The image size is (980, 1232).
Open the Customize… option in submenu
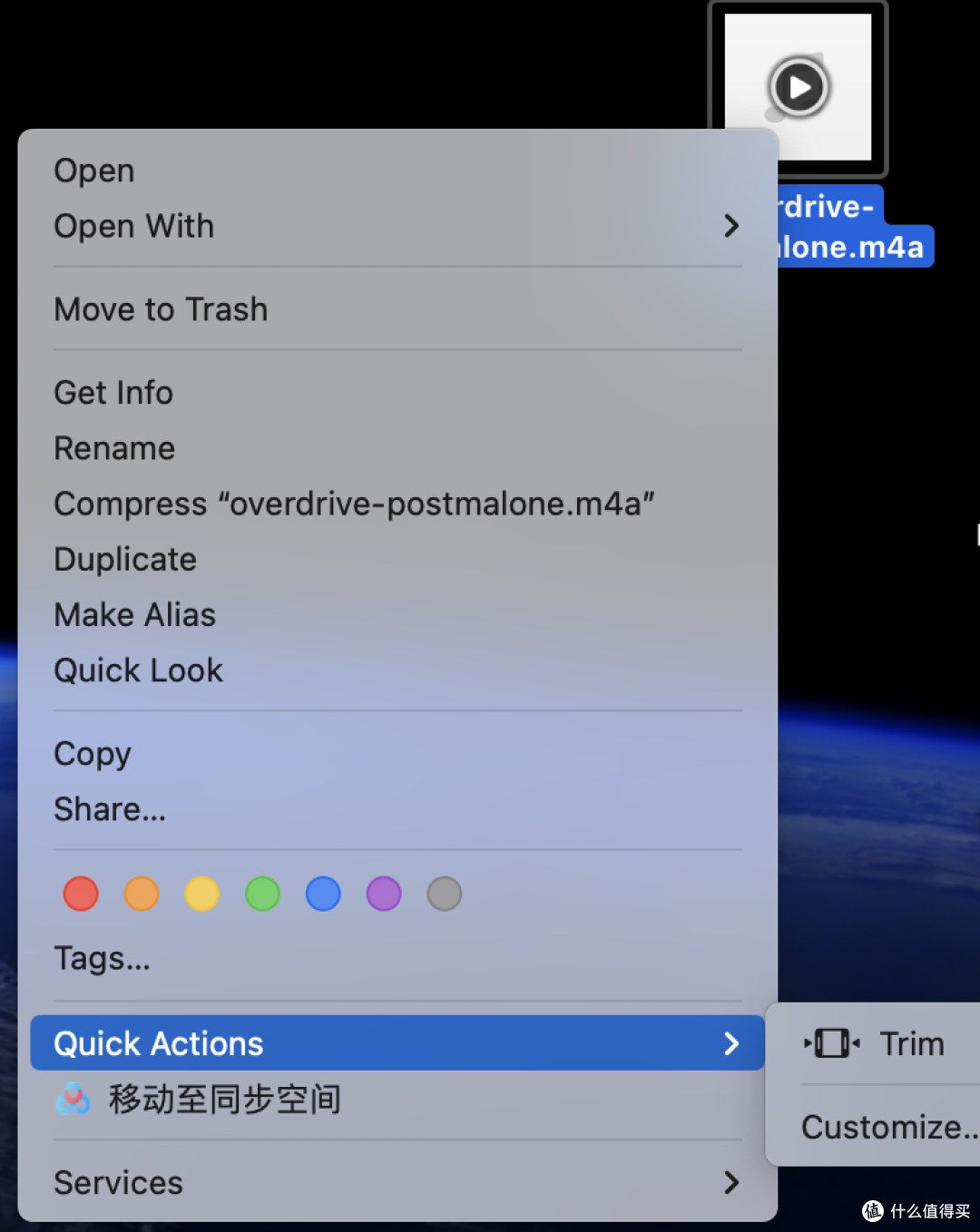(x=887, y=1127)
